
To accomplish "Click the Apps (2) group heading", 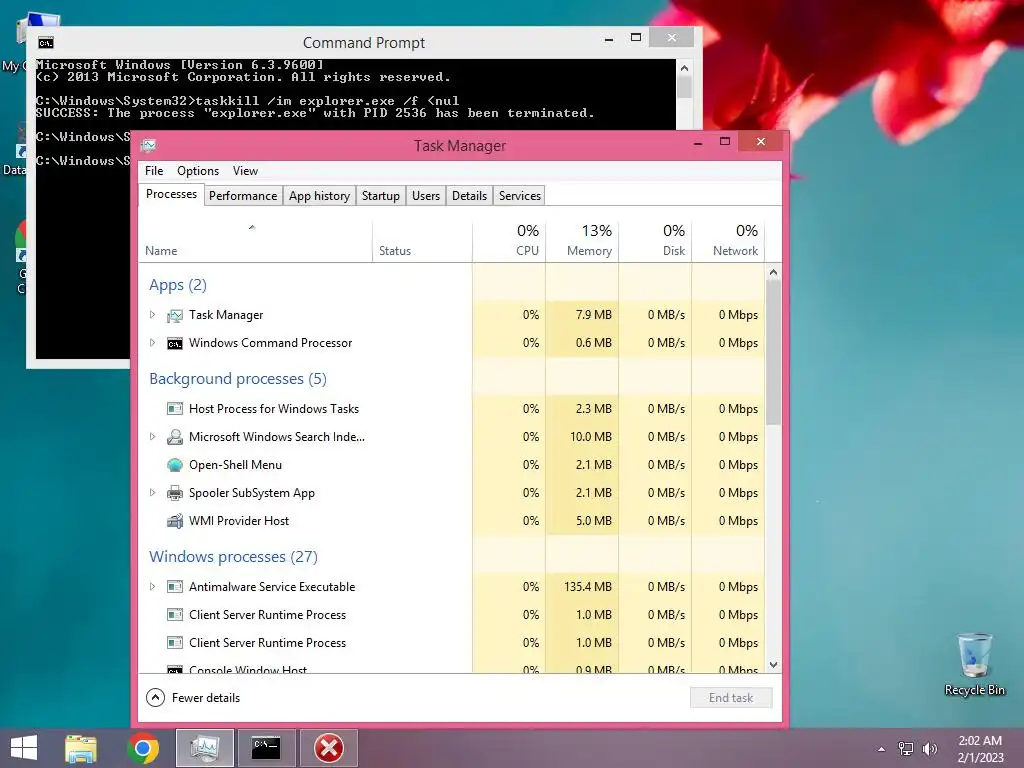I will point(178,285).
